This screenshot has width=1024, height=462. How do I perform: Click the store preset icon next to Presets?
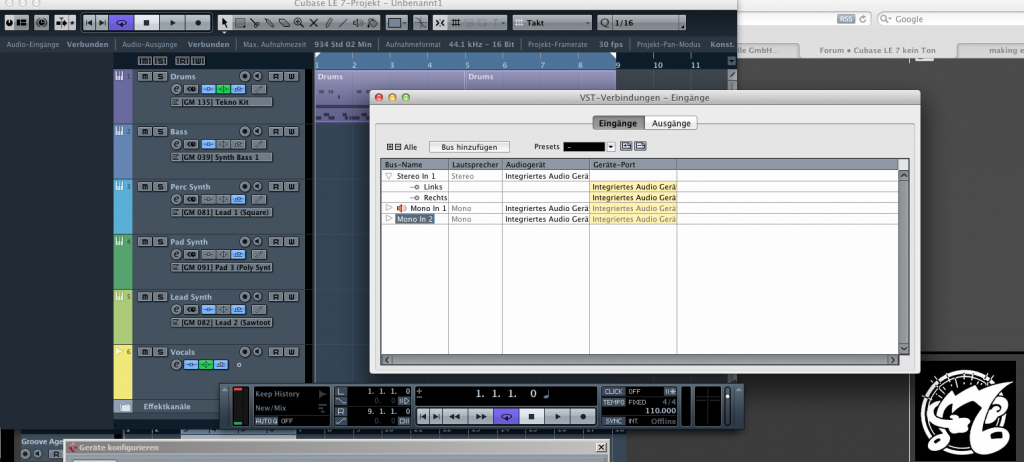tap(626, 146)
